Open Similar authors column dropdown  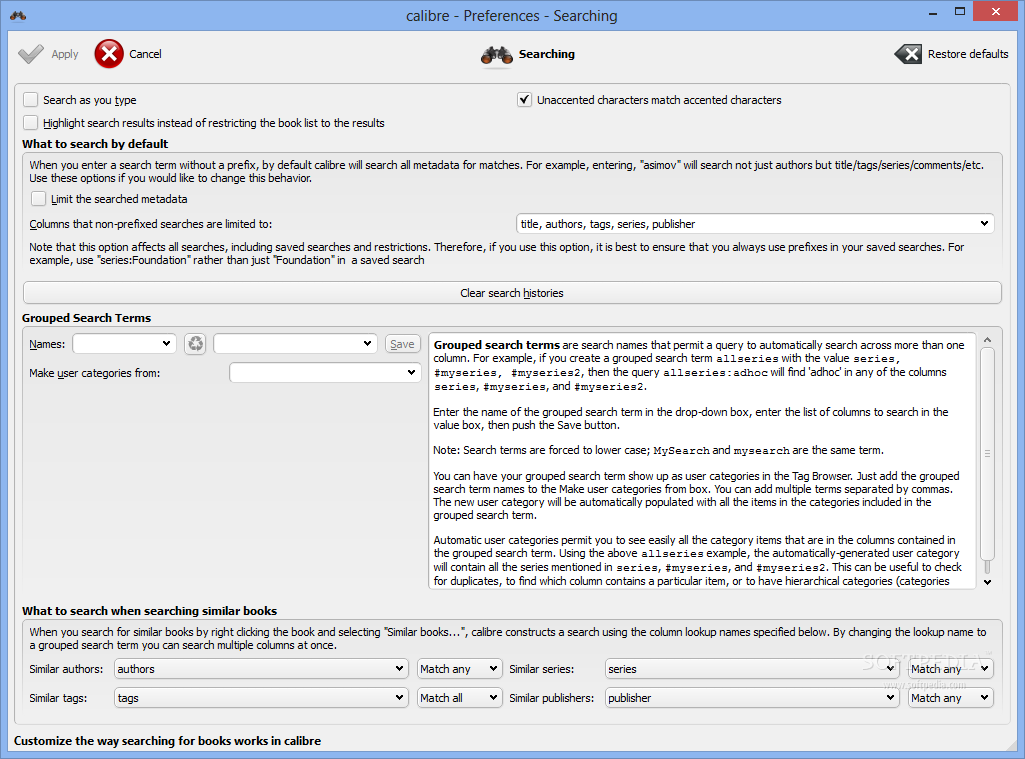261,669
